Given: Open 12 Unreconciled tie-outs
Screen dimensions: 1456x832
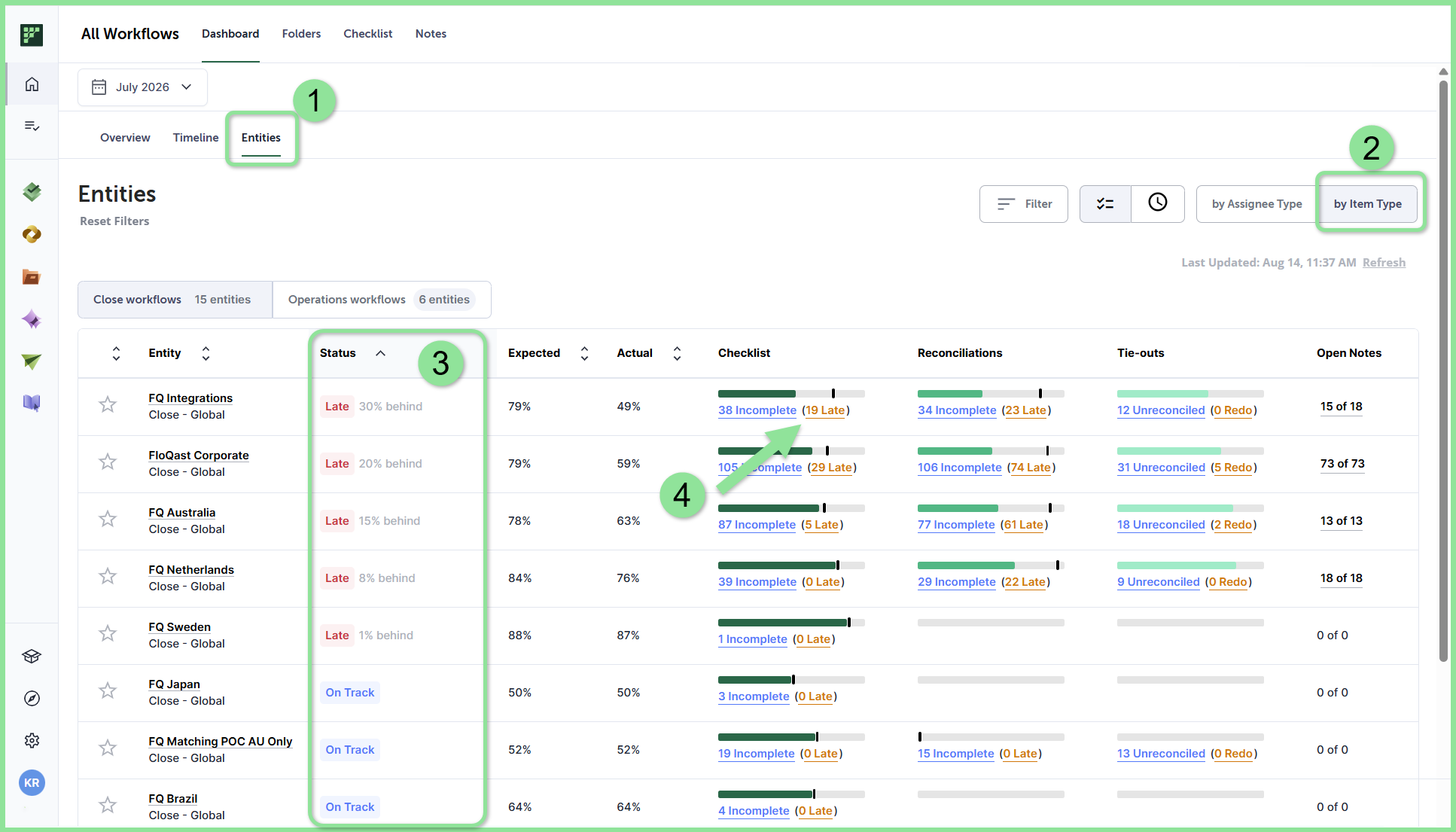Looking at the screenshot, I should (x=1161, y=410).
